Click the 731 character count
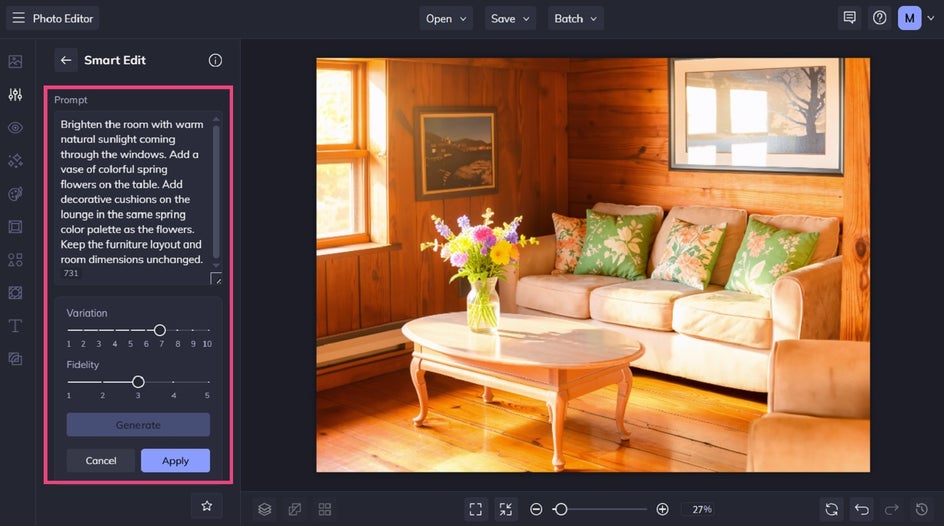The image size is (944, 526). [71, 273]
